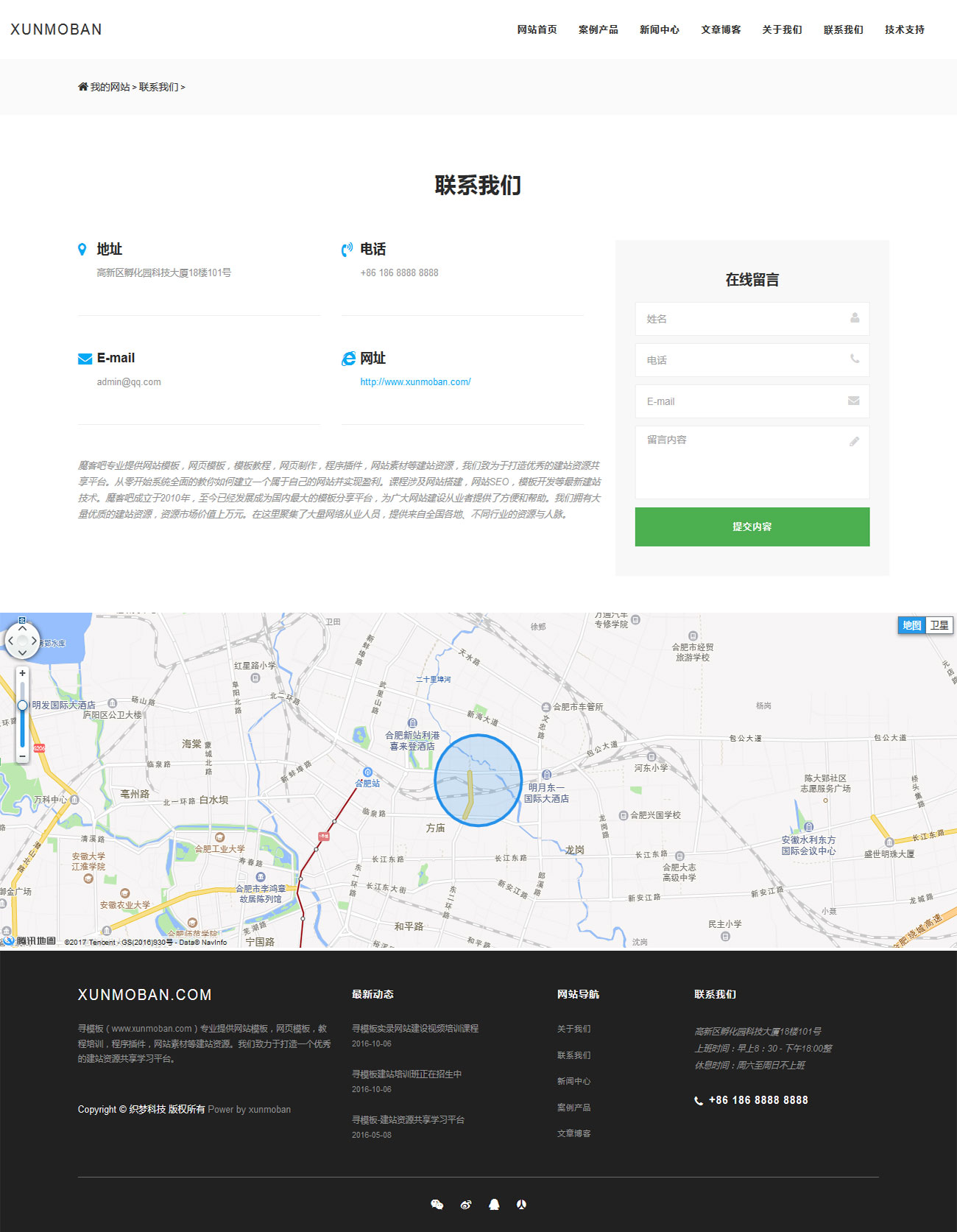Zoom in the map with plus

(x=22, y=673)
